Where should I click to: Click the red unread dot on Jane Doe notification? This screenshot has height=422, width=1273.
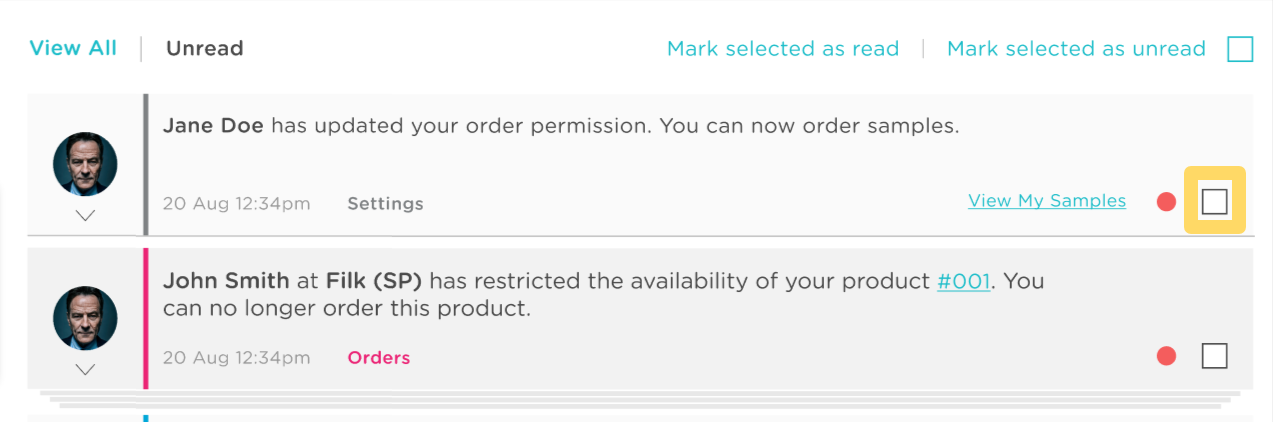(1166, 202)
